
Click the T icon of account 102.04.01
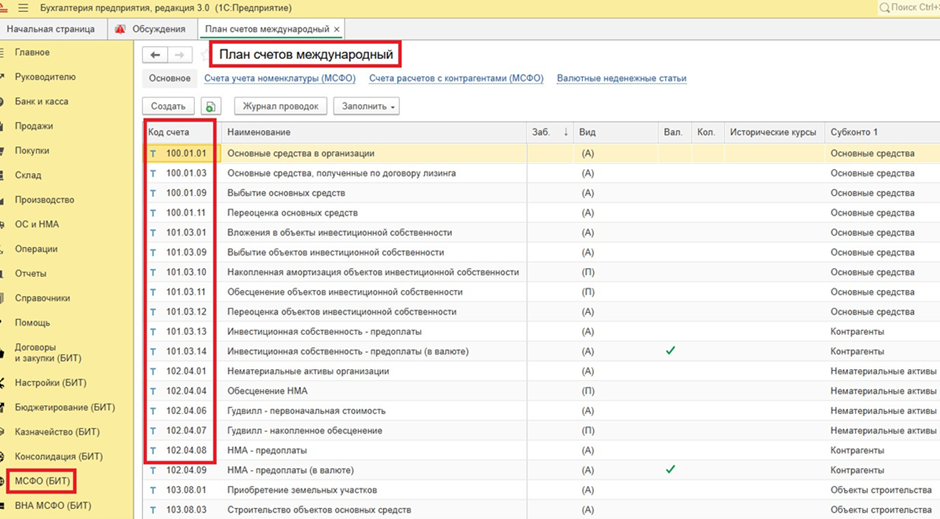coord(153,371)
